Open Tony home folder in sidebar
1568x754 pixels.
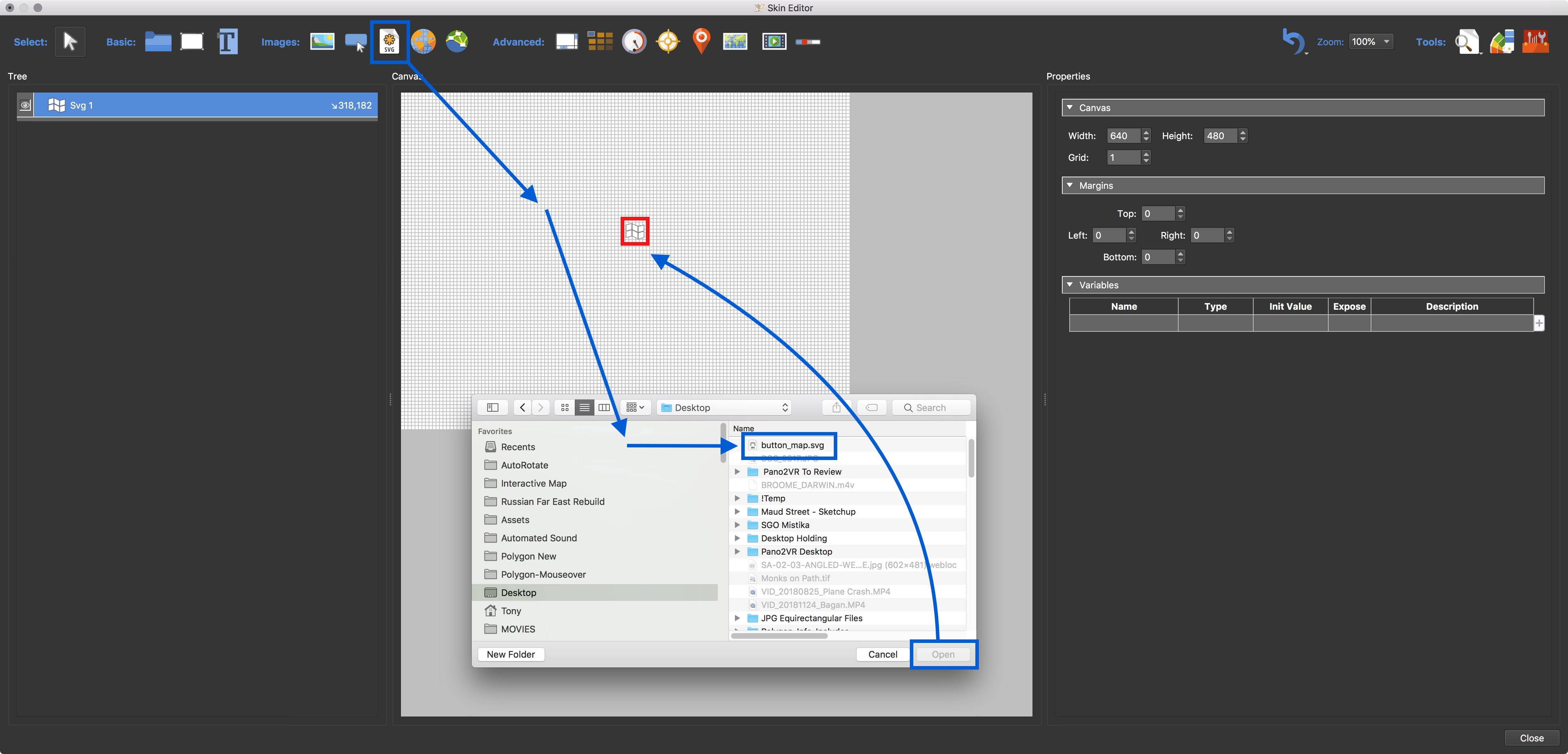tap(511, 611)
